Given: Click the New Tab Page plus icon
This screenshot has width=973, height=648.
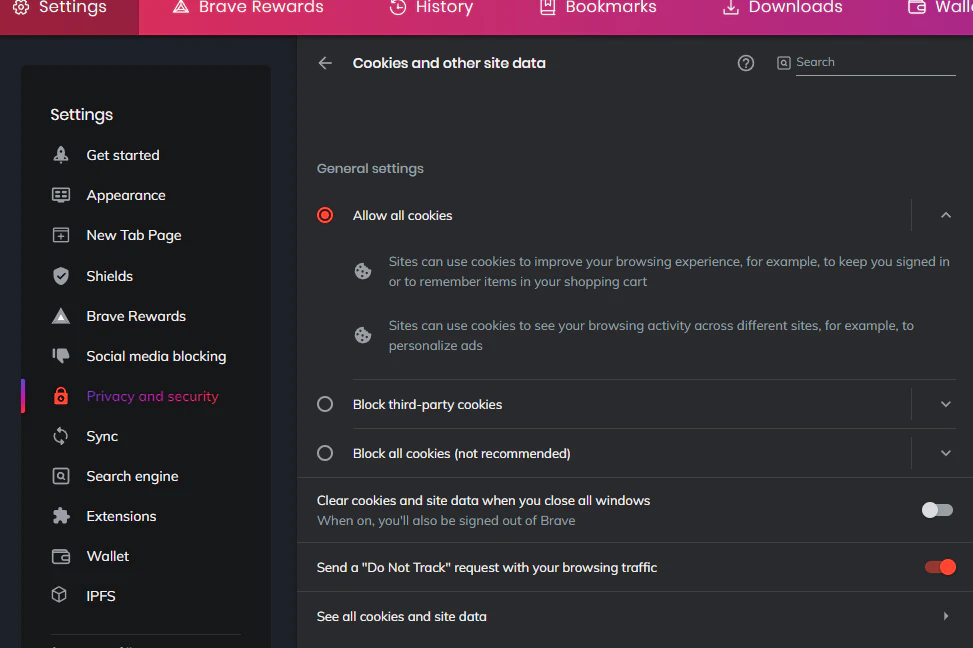Looking at the screenshot, I should (x=61, y=235).
